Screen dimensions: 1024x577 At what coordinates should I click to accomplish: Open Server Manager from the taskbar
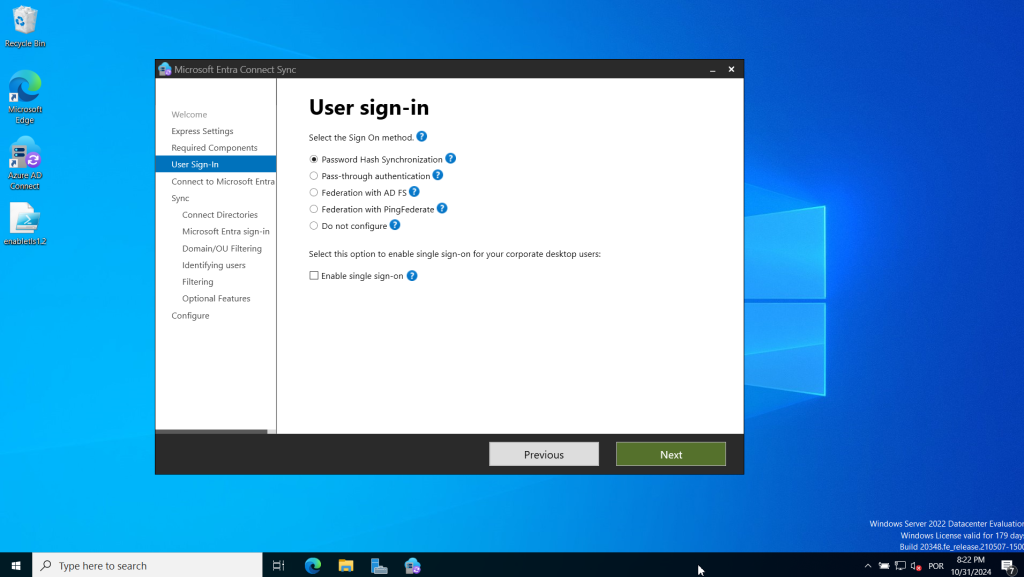379,565
